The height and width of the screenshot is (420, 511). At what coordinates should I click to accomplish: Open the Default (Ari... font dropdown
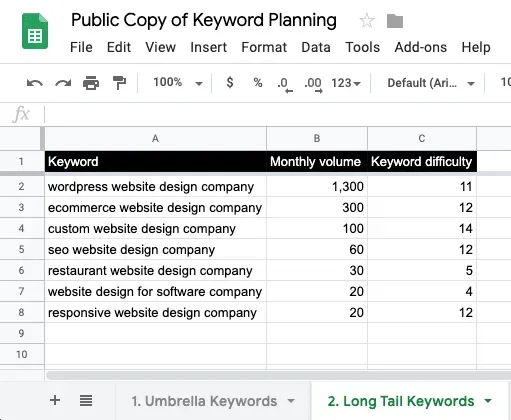tap(431, 83)
